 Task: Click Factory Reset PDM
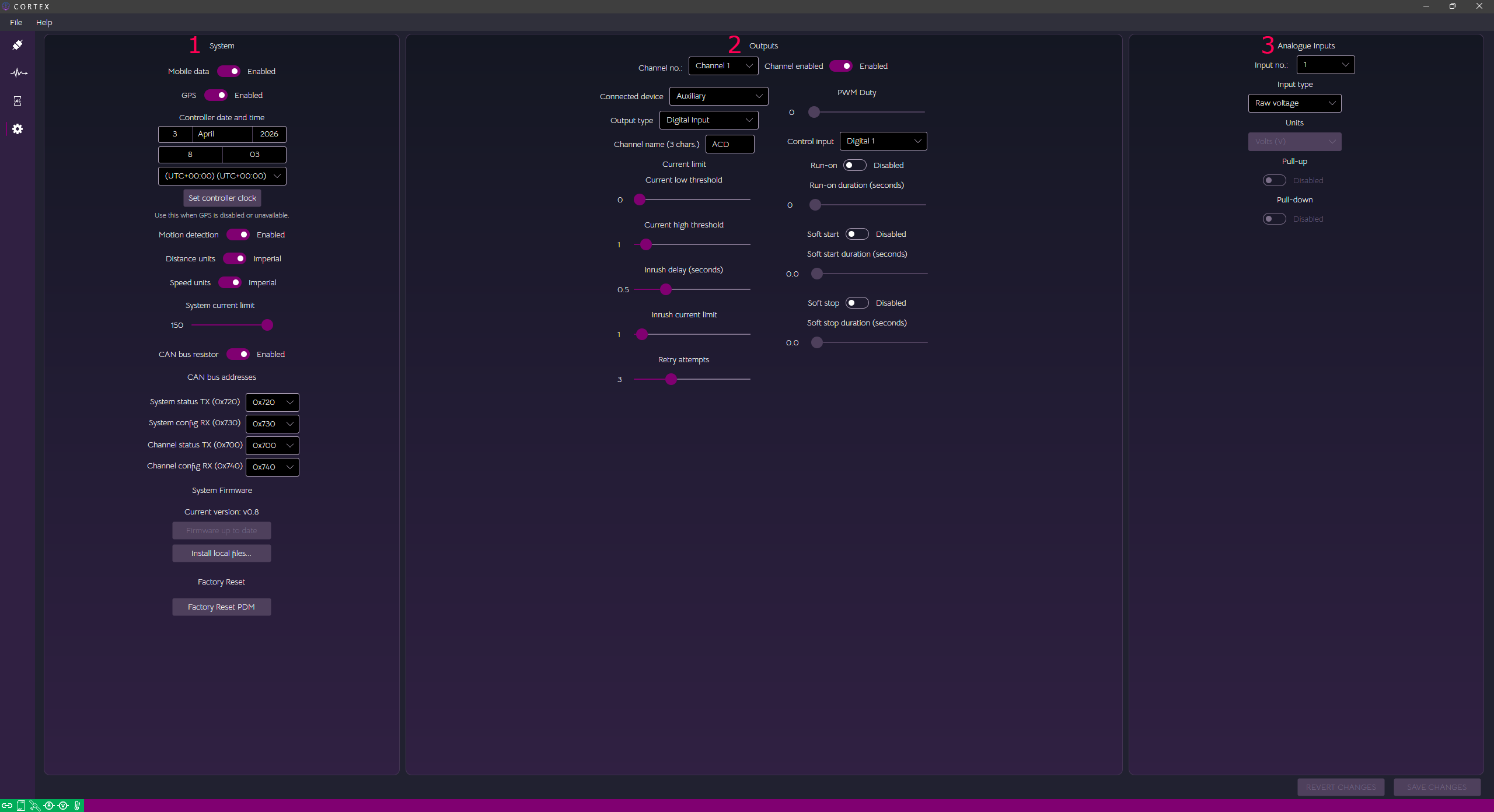tap(221, 607)
